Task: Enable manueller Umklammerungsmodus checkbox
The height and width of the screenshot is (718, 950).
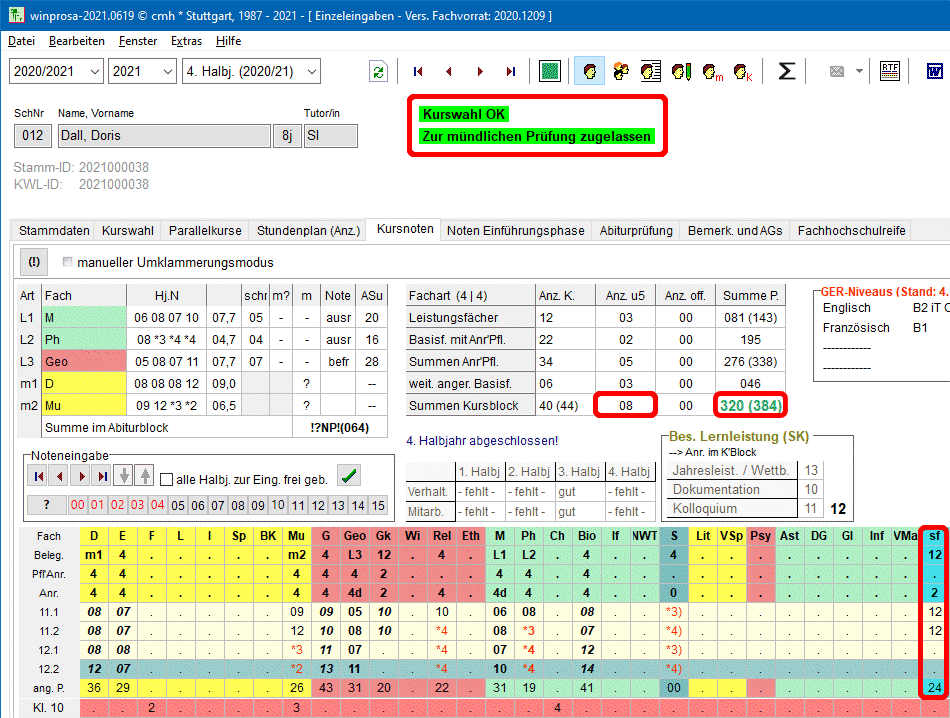Action: coord(68,263)
